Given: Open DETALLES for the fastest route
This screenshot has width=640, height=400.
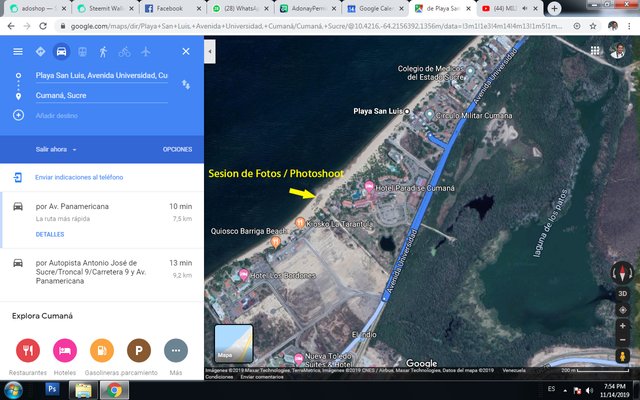Looking at the screenshot, I should click(50, 234).
